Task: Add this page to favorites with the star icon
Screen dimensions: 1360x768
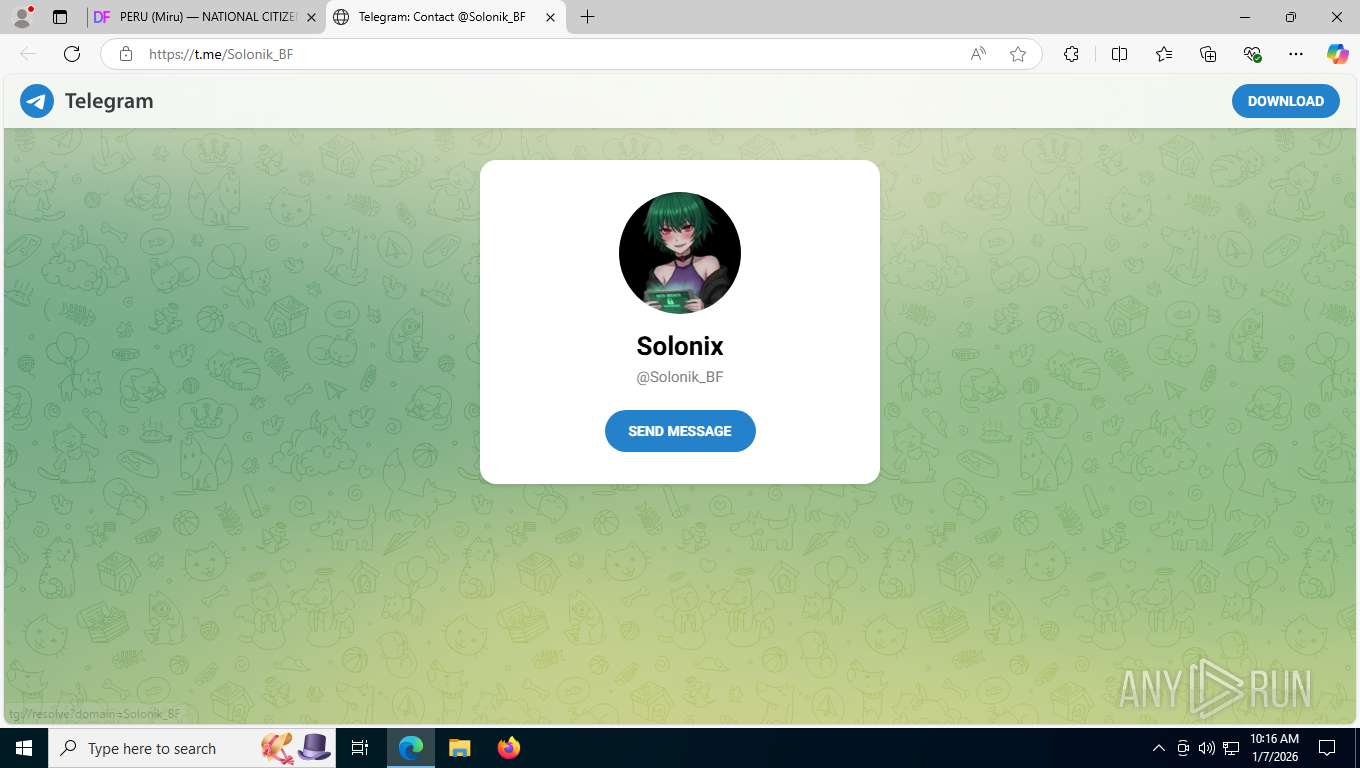Action: 1018,54
